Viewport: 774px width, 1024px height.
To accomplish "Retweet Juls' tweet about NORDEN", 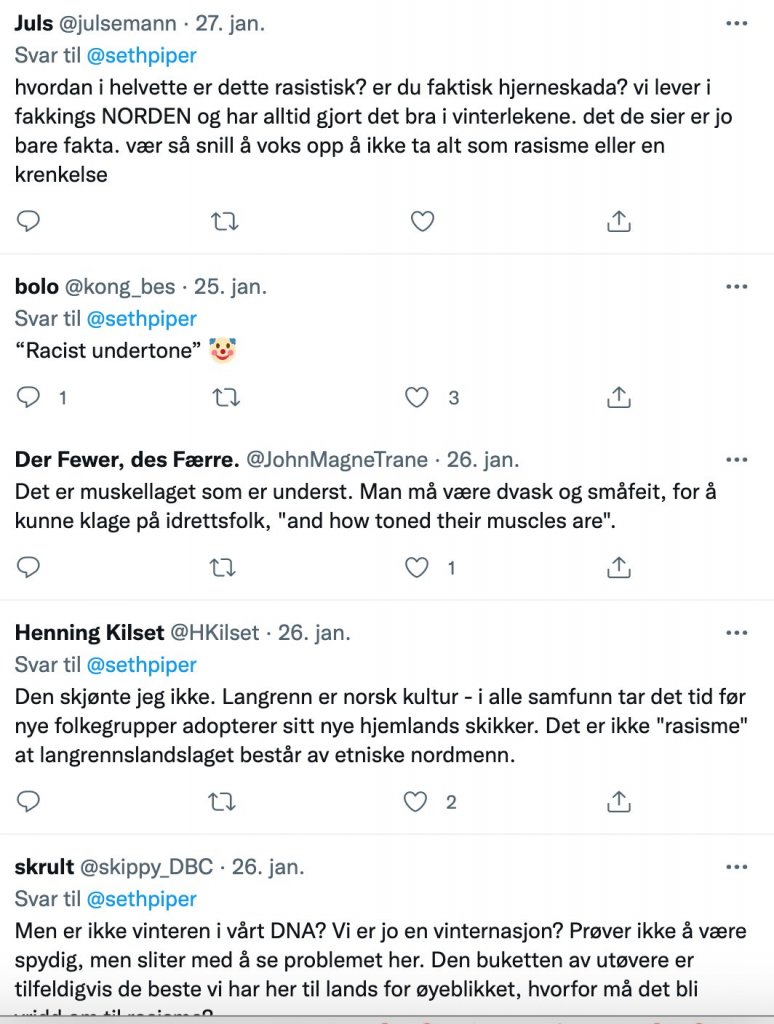I will coord(225,221).
